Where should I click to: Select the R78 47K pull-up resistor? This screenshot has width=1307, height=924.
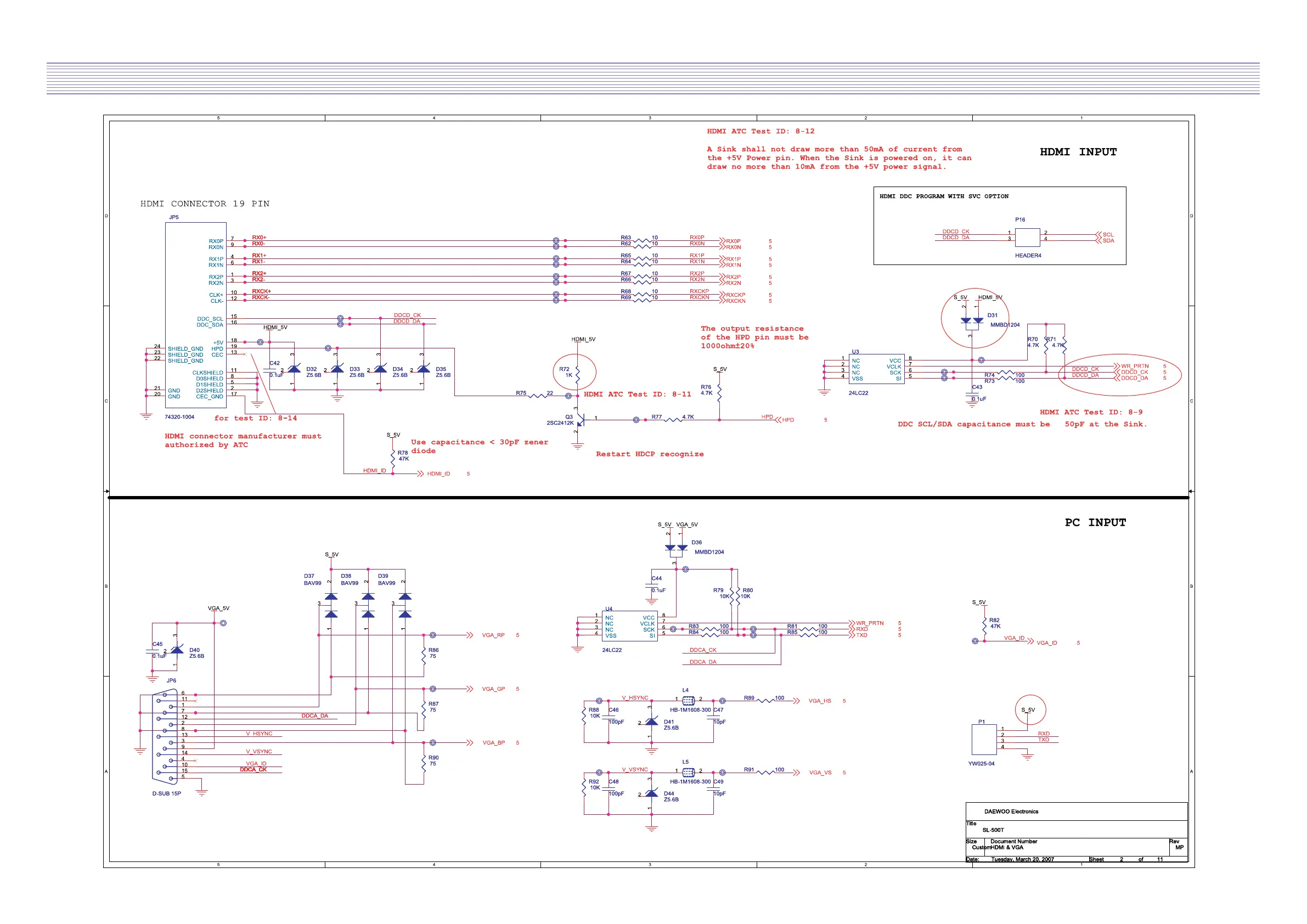393,457
